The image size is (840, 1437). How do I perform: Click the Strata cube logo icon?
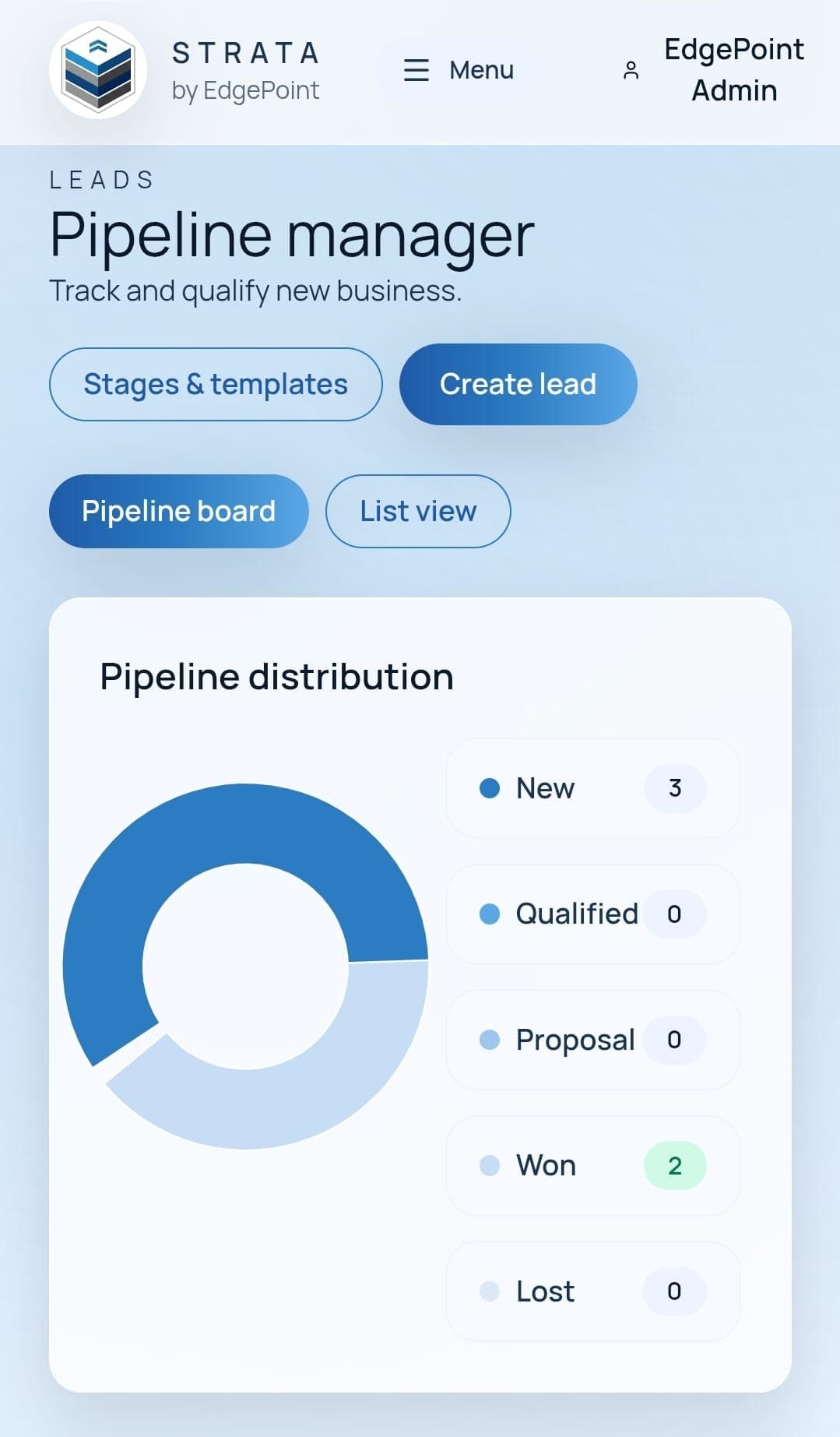pos(98,70)
